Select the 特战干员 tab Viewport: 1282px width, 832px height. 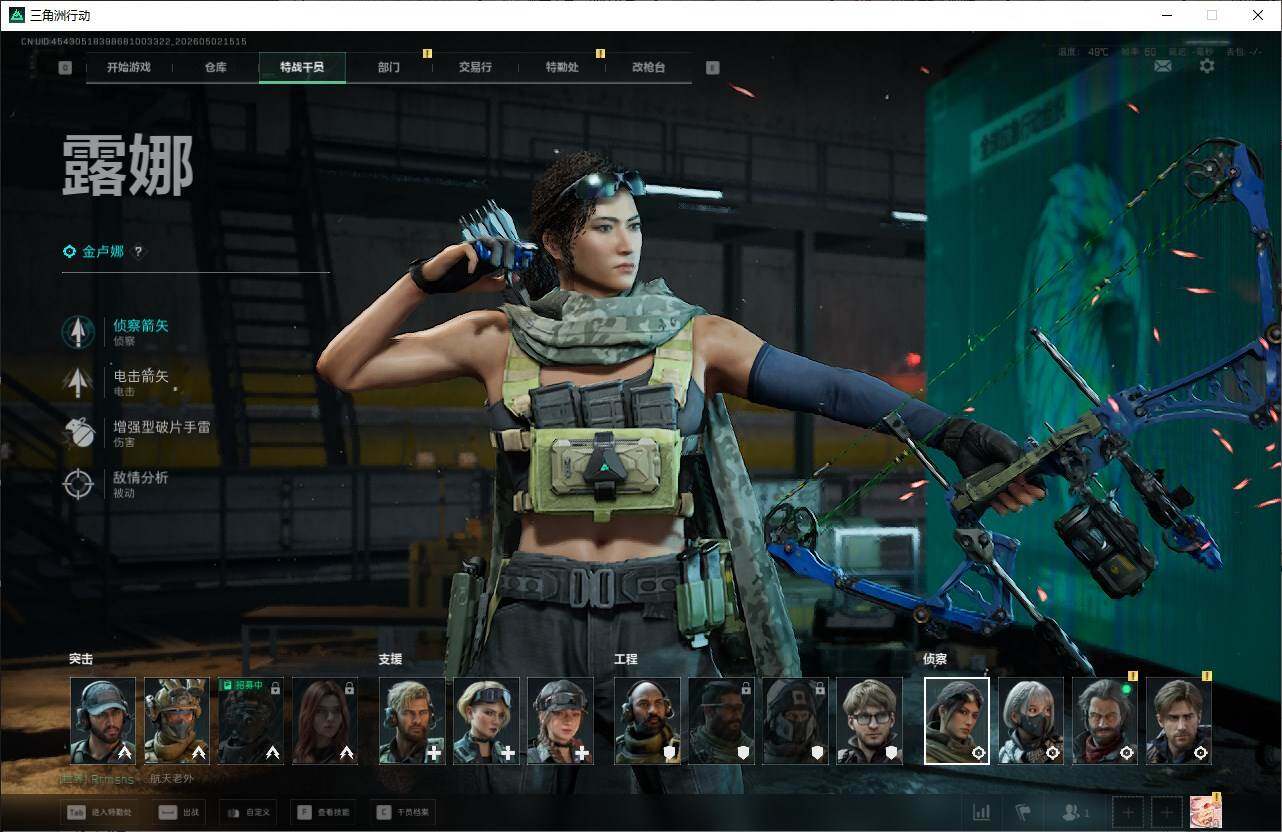[302, 68]
